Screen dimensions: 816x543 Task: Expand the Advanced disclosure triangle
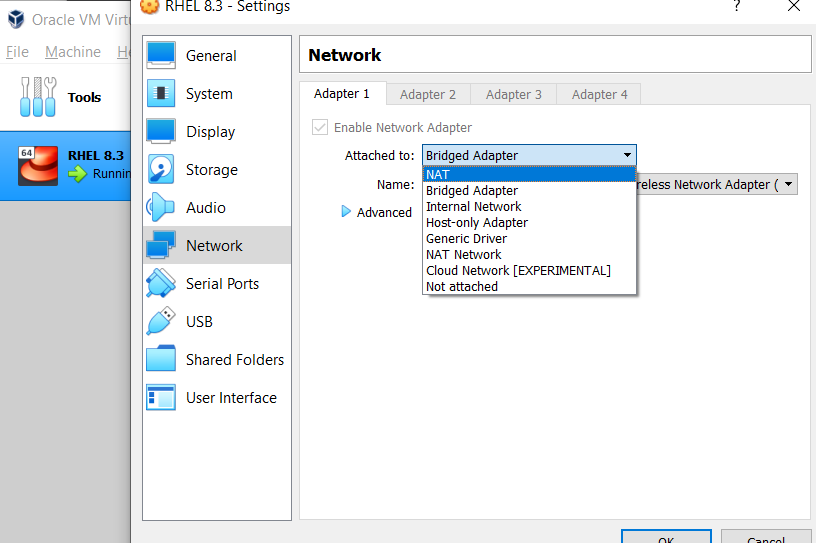tap(346, 211)
